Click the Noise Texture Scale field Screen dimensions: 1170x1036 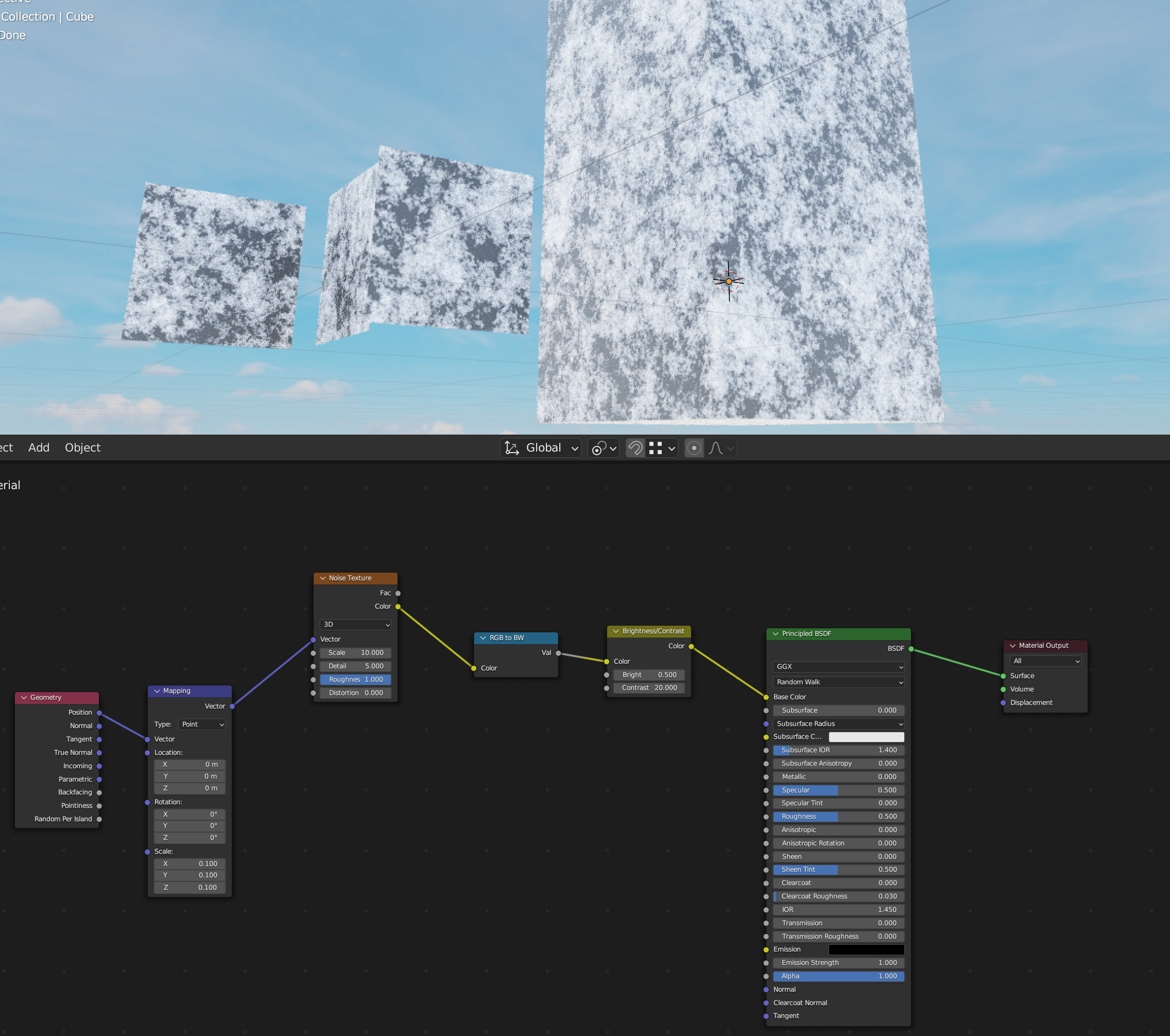coord(355,653)
